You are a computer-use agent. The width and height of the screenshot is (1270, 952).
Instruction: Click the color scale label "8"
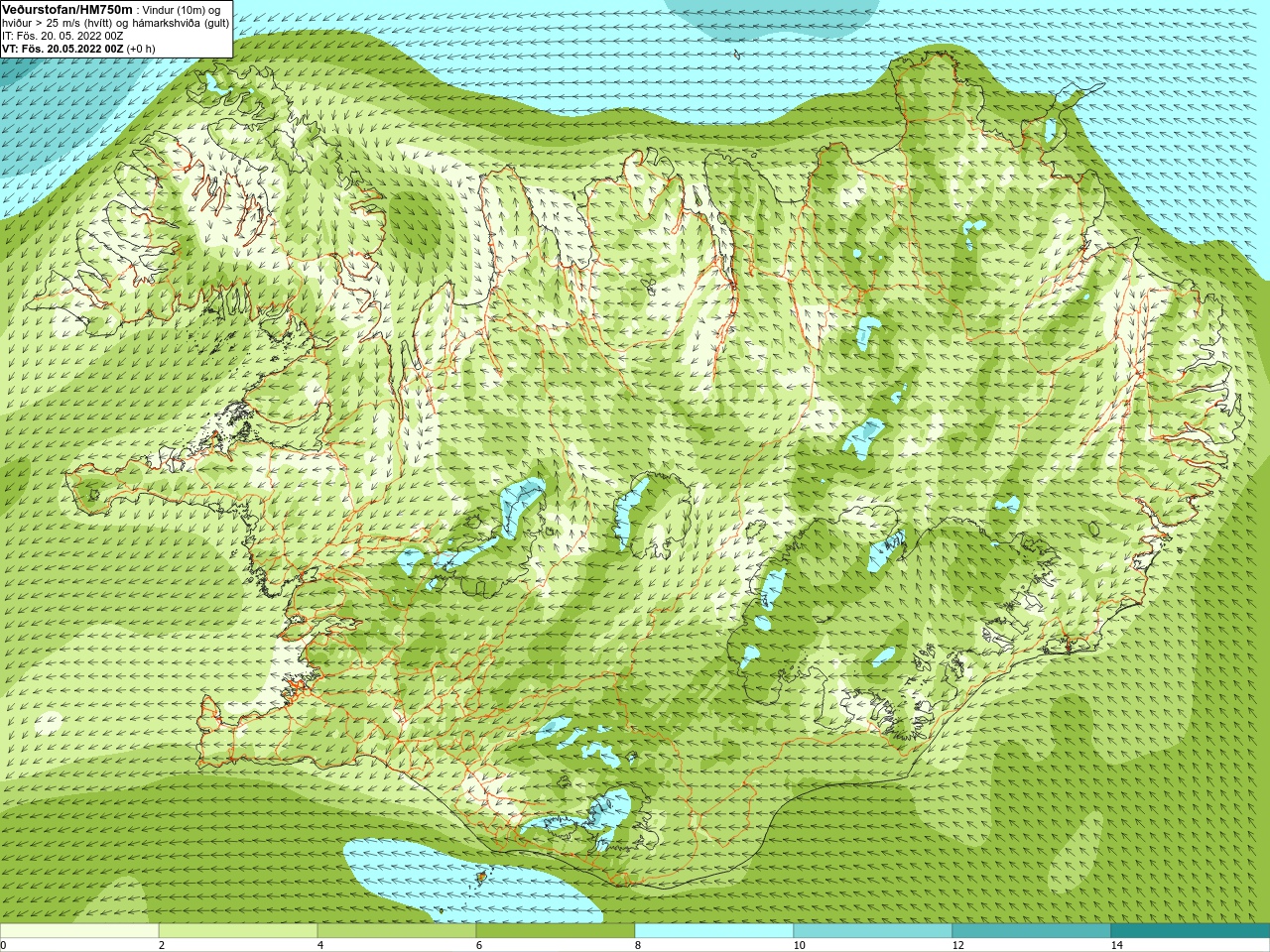coord(638,945)
